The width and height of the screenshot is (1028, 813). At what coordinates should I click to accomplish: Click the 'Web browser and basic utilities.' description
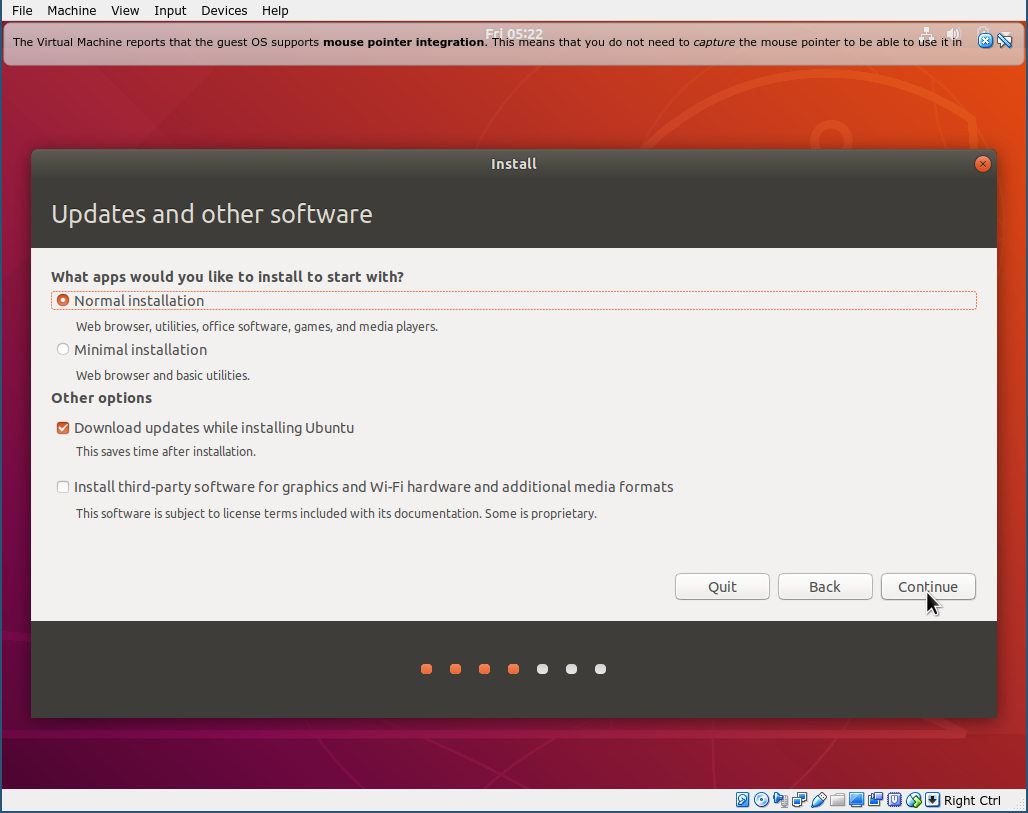pos(163,376)
